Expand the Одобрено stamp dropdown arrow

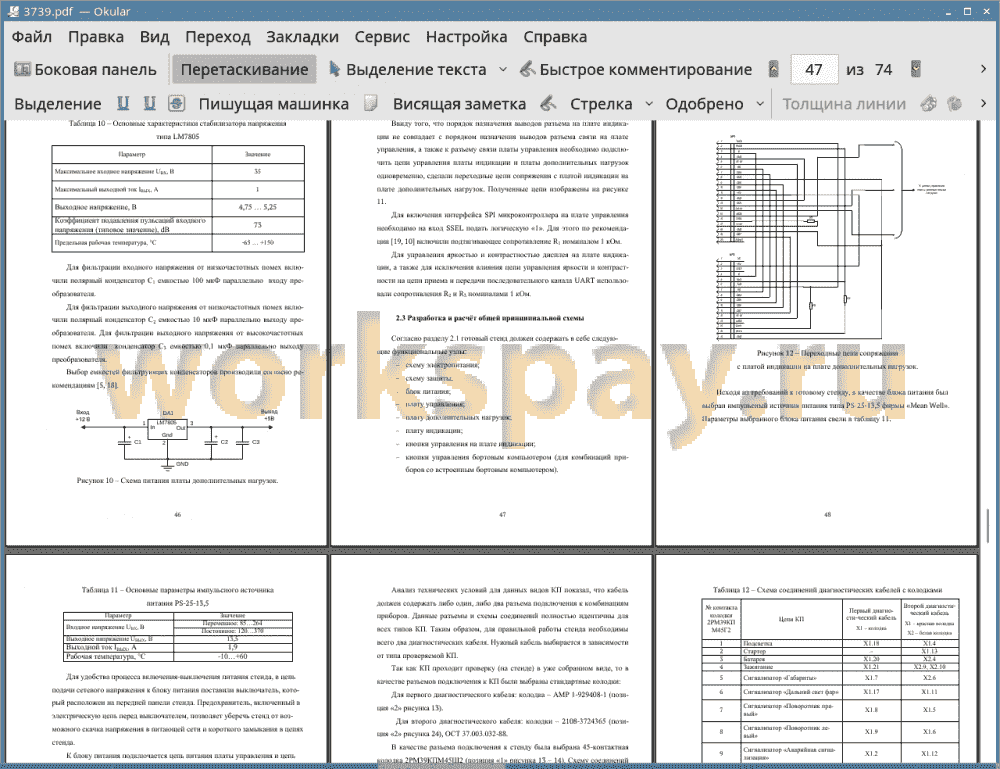[x=760, y=104]
